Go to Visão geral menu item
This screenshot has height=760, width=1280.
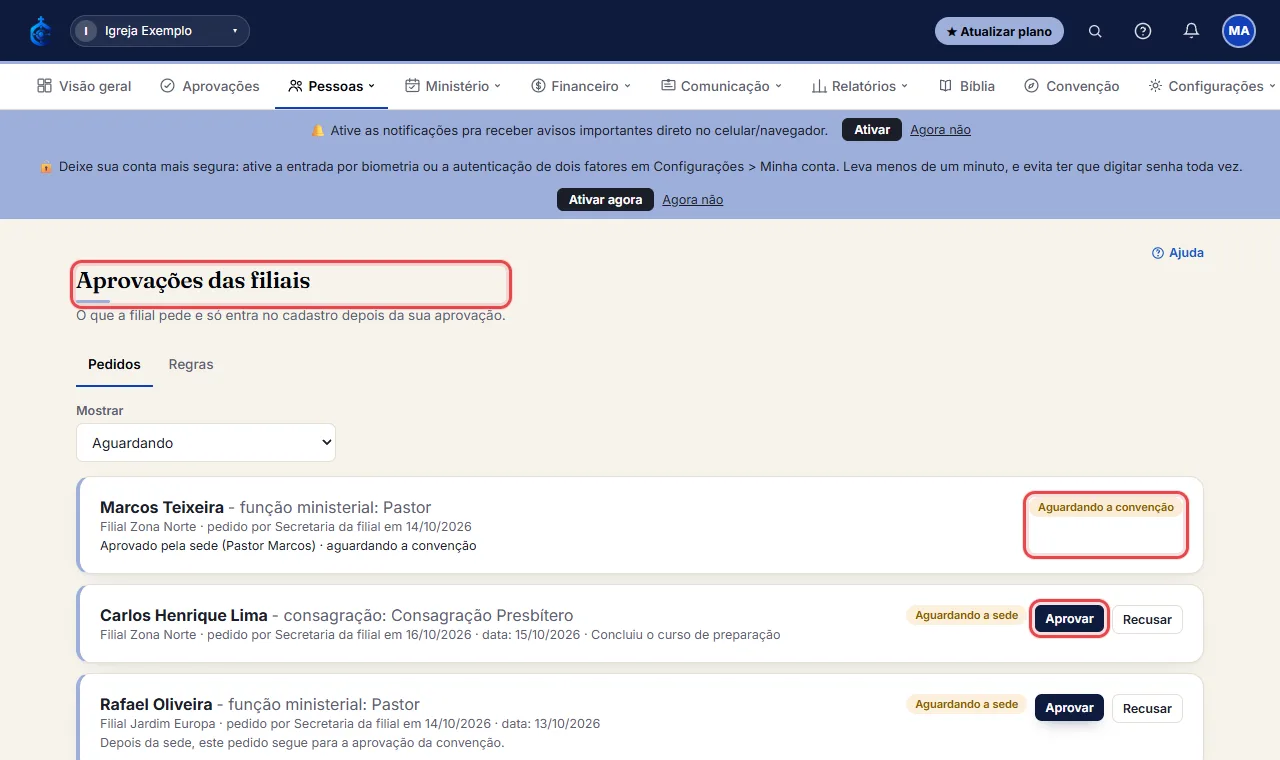point(84,86)
